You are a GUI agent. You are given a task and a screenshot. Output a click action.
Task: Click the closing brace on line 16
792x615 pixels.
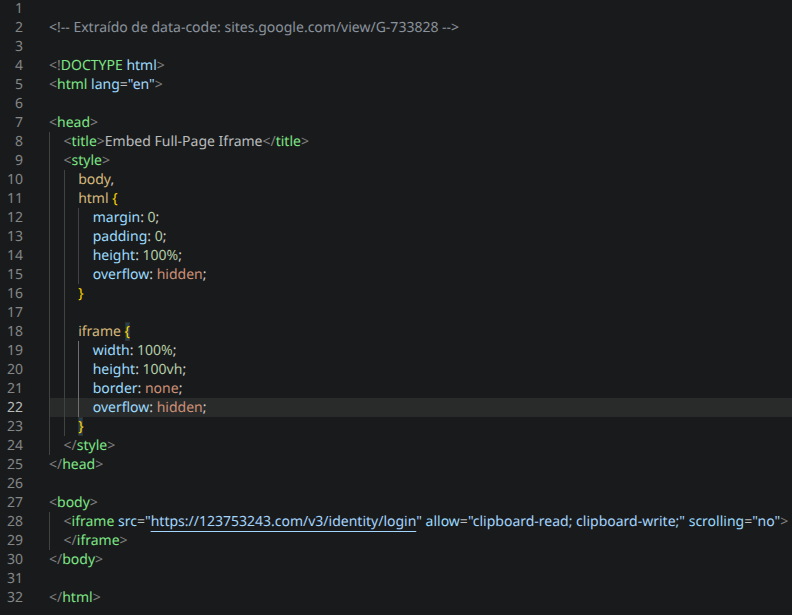coord(81,294)
